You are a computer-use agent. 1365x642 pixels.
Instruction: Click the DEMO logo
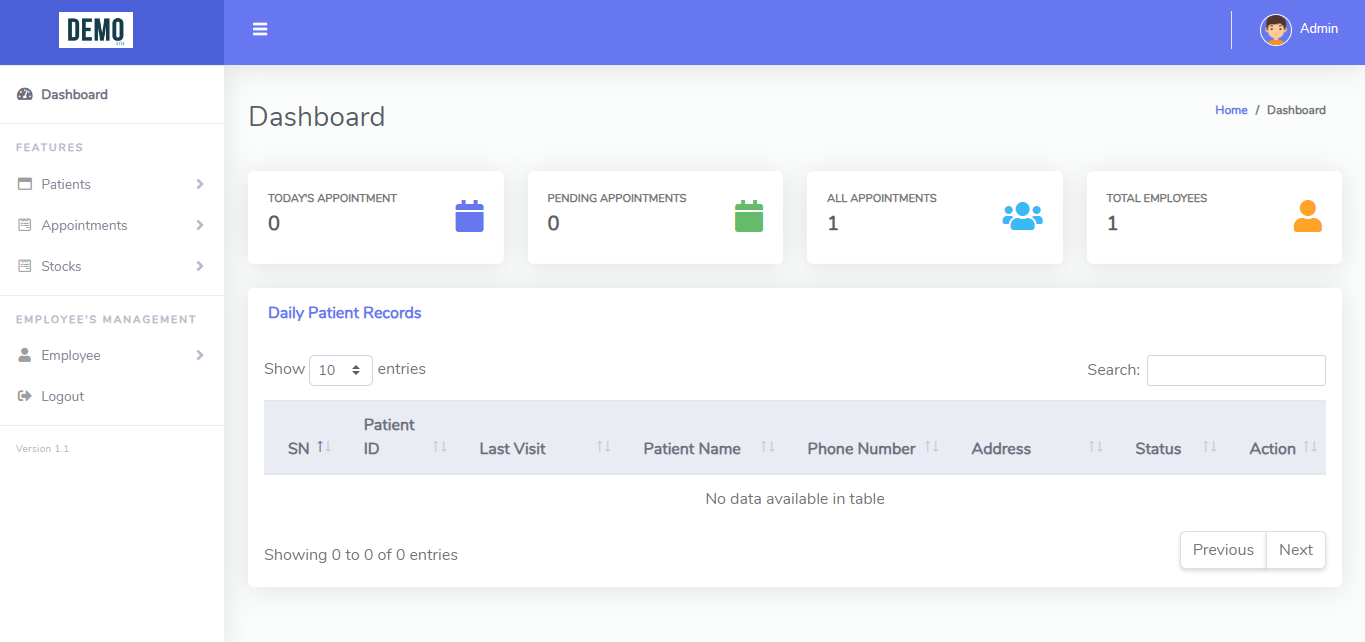pyautogui.click(x=96, y=30)
